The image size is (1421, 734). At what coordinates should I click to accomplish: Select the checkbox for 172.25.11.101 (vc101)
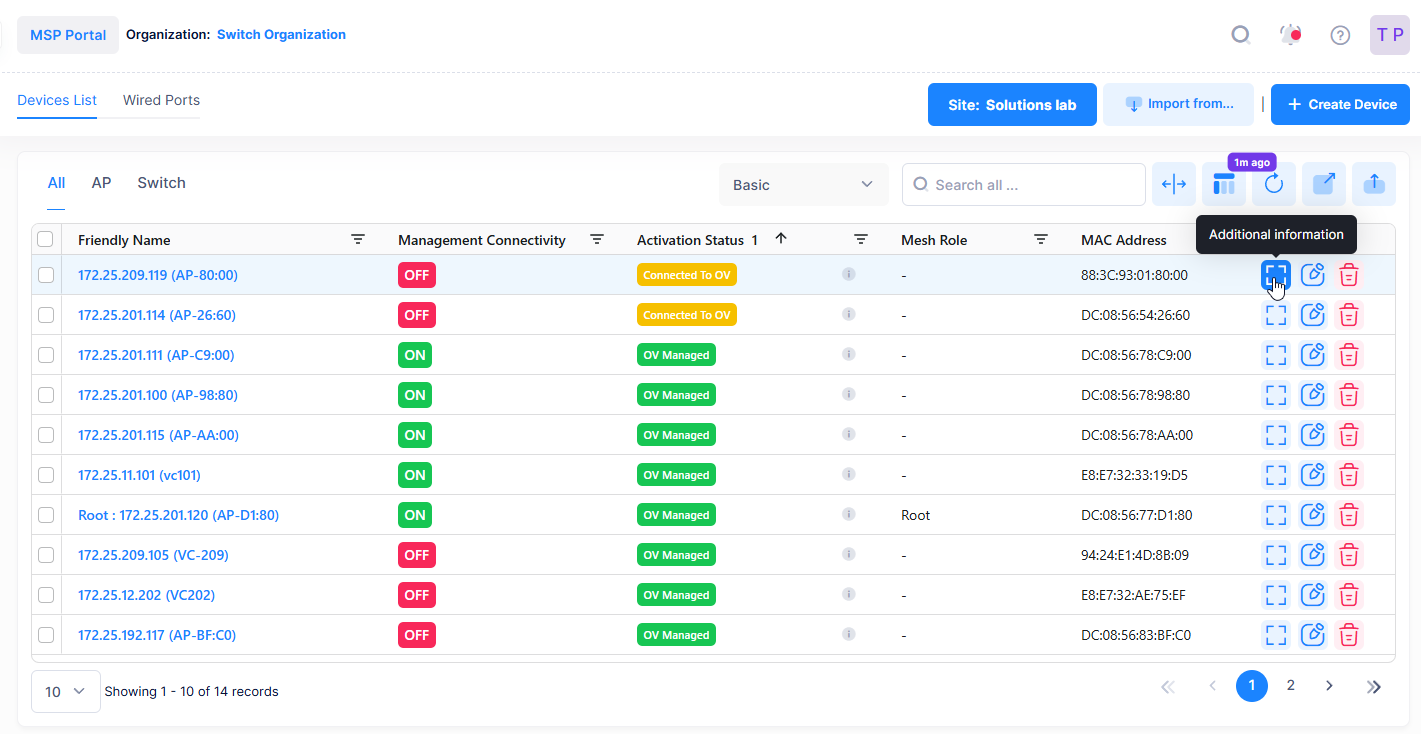[46, 475]
